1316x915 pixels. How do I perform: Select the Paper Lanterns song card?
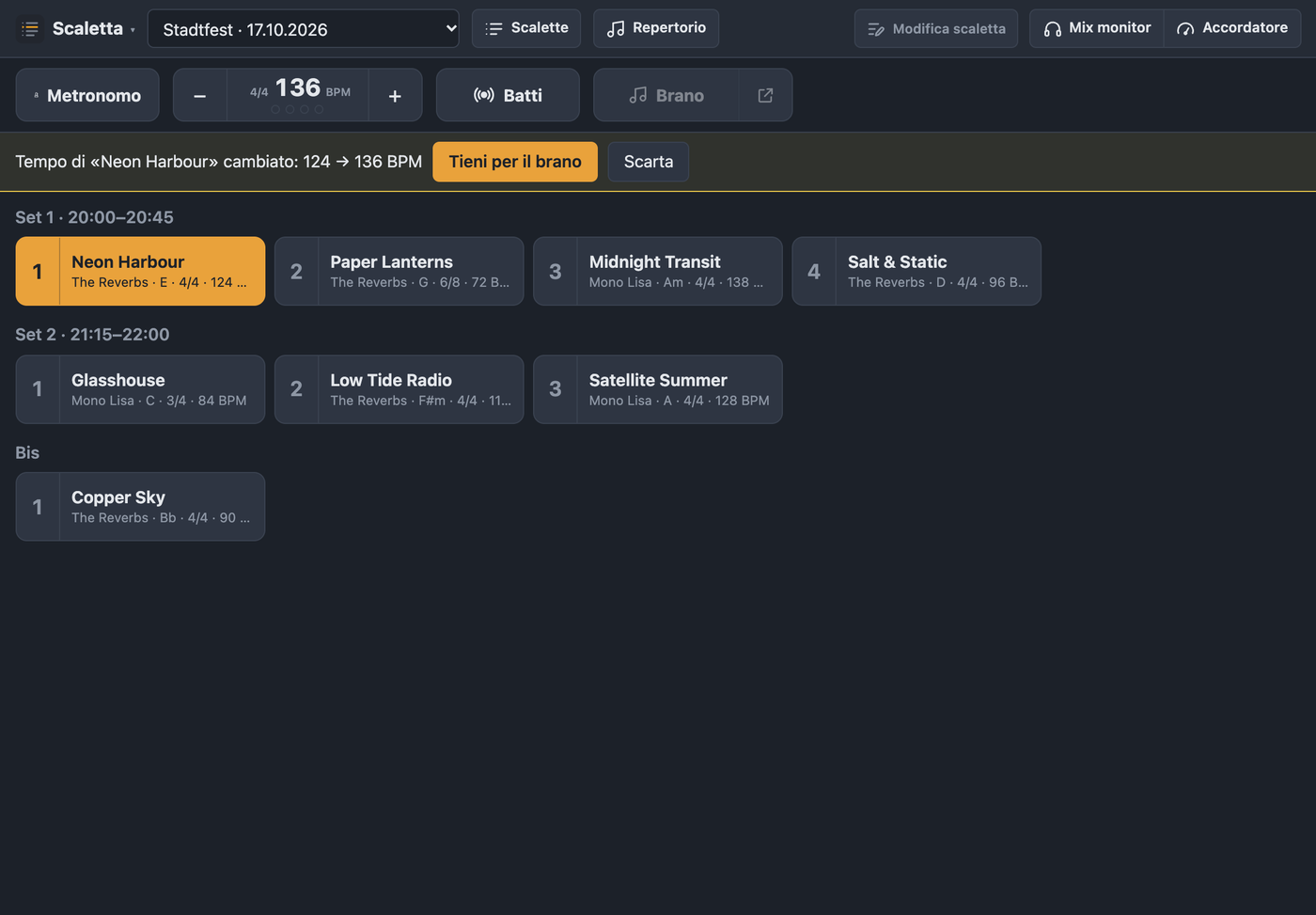coord(399,271)
